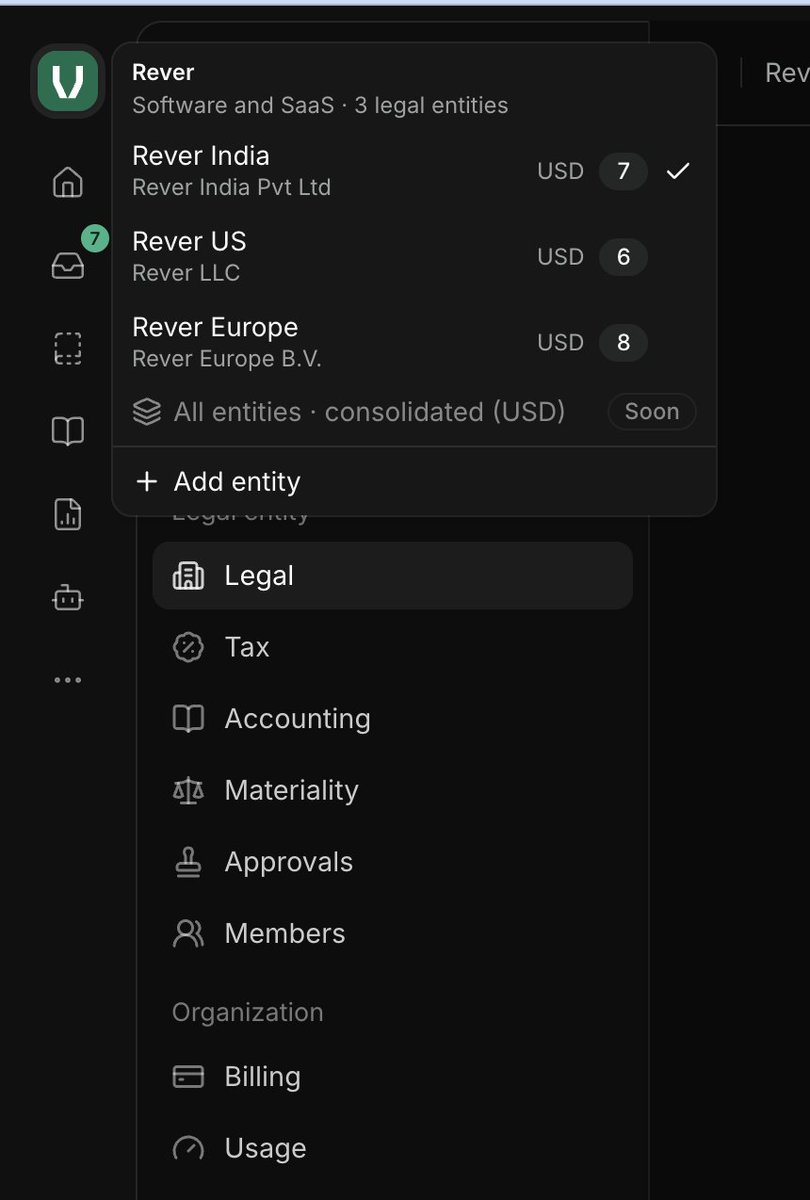Click the Add entity button
The width and height of the screenshot is (810, 1200).
click(414, 482)
